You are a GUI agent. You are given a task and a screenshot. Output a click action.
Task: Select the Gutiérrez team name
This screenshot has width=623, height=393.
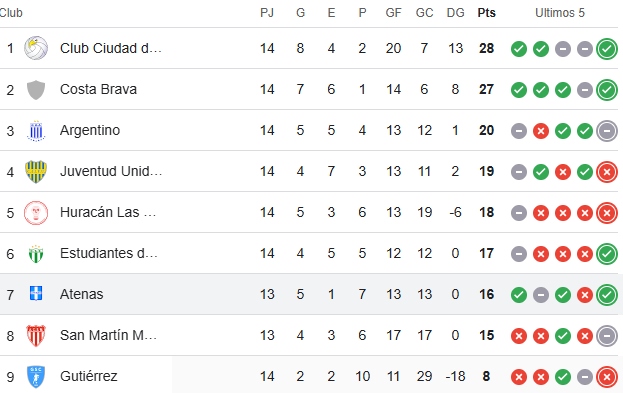pos(89,376)
